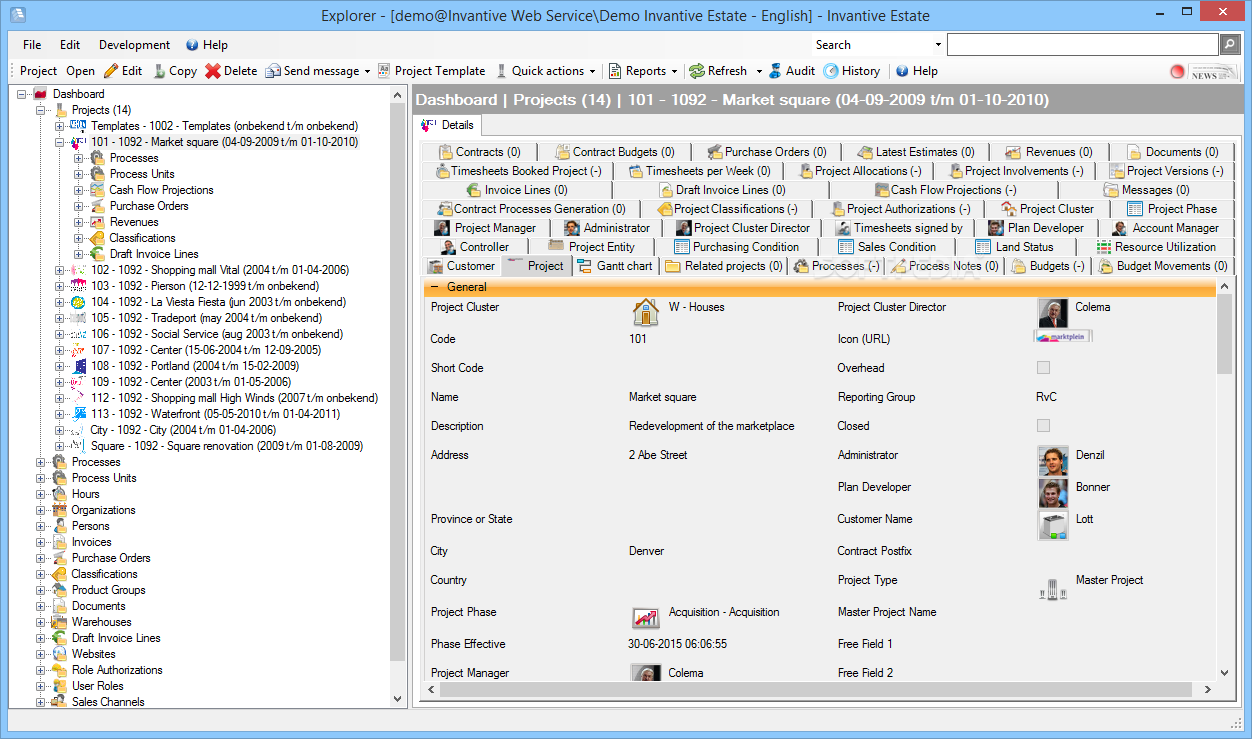Expand the Processes top-level tree node
The image size is (1252, 739).
[x=41, y=462]
